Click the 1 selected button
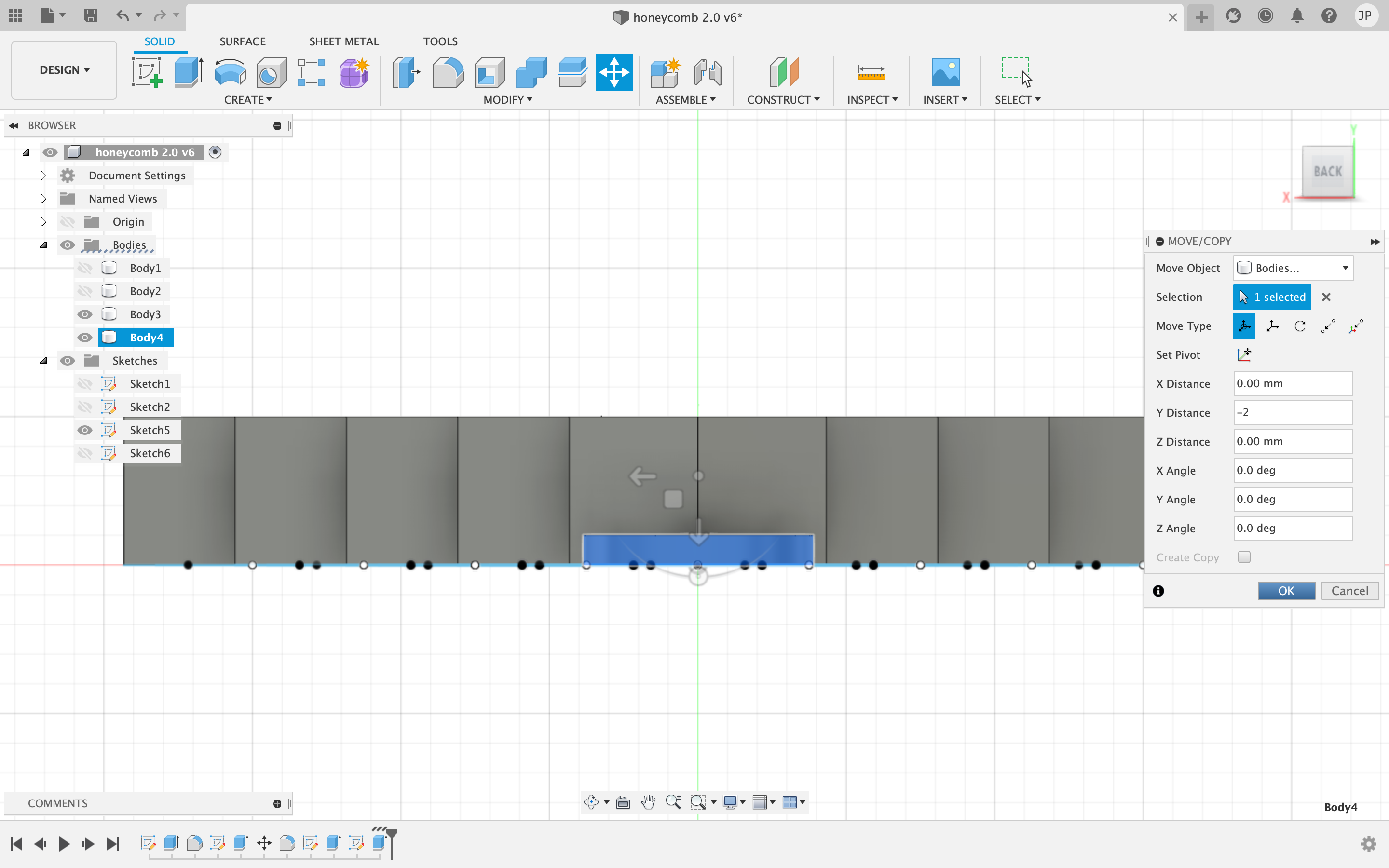 tap(1272, 297)
